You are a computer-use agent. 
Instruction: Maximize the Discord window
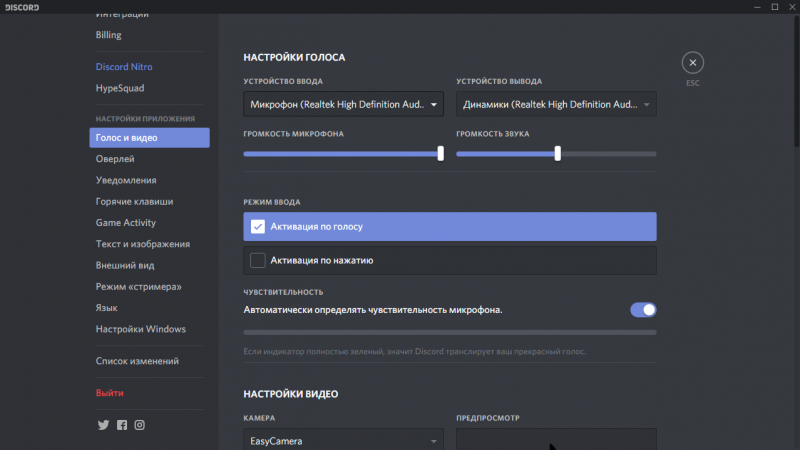[x=774, y=7]
